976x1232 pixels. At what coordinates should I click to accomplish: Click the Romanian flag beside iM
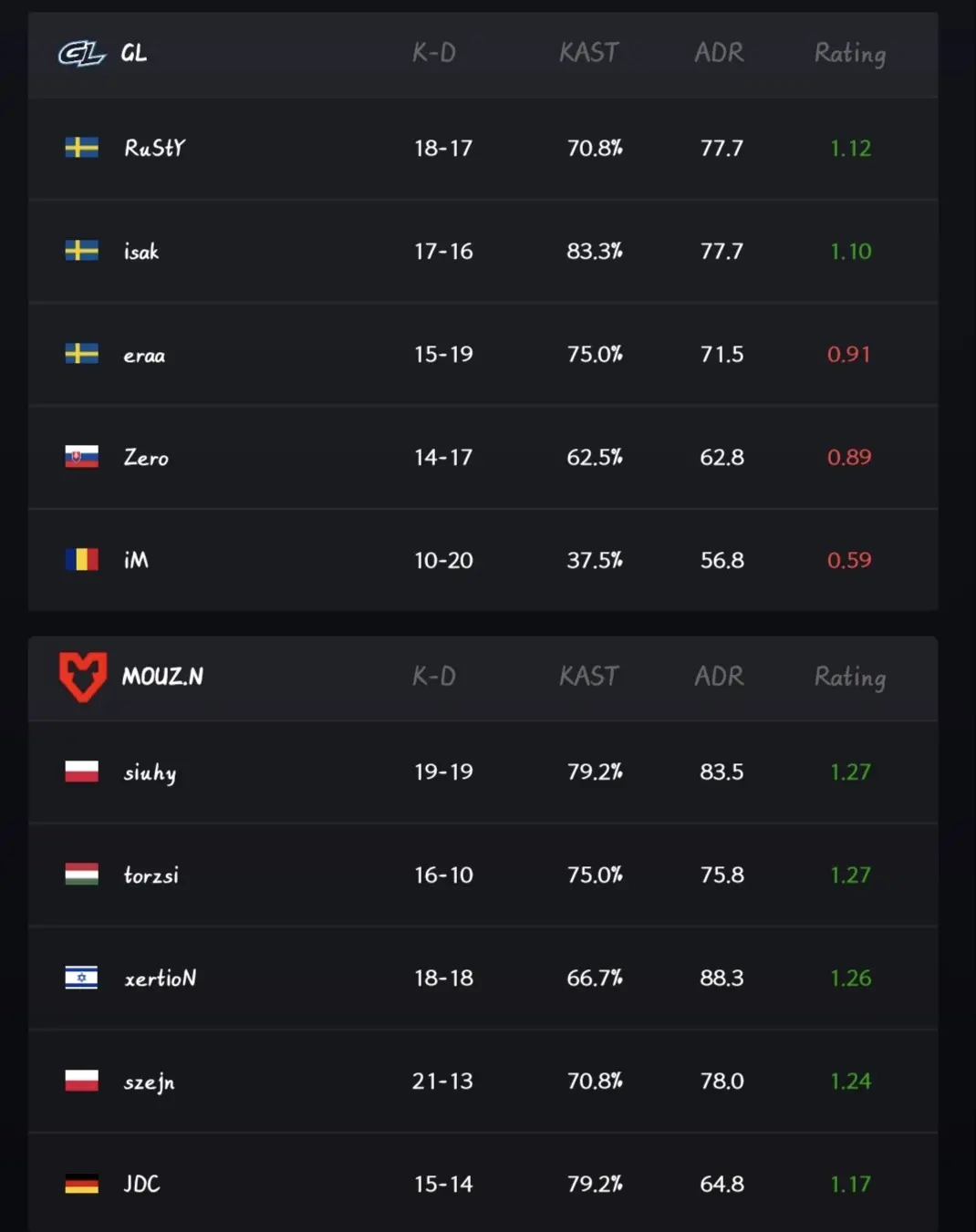(x=82, y=560)
